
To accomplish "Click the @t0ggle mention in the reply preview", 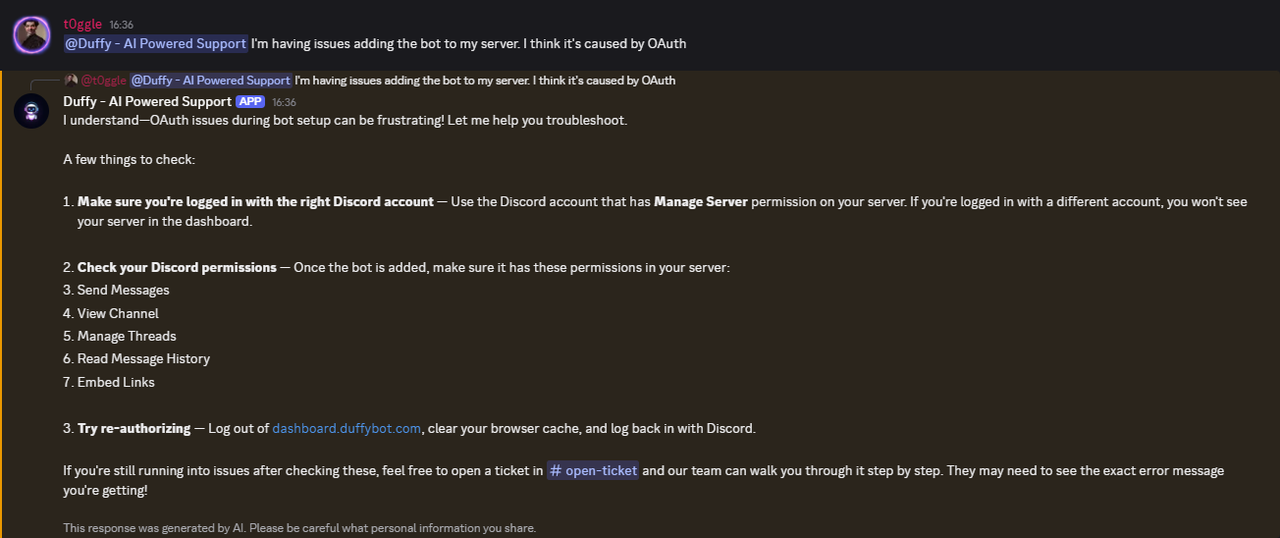I will 104,80.
